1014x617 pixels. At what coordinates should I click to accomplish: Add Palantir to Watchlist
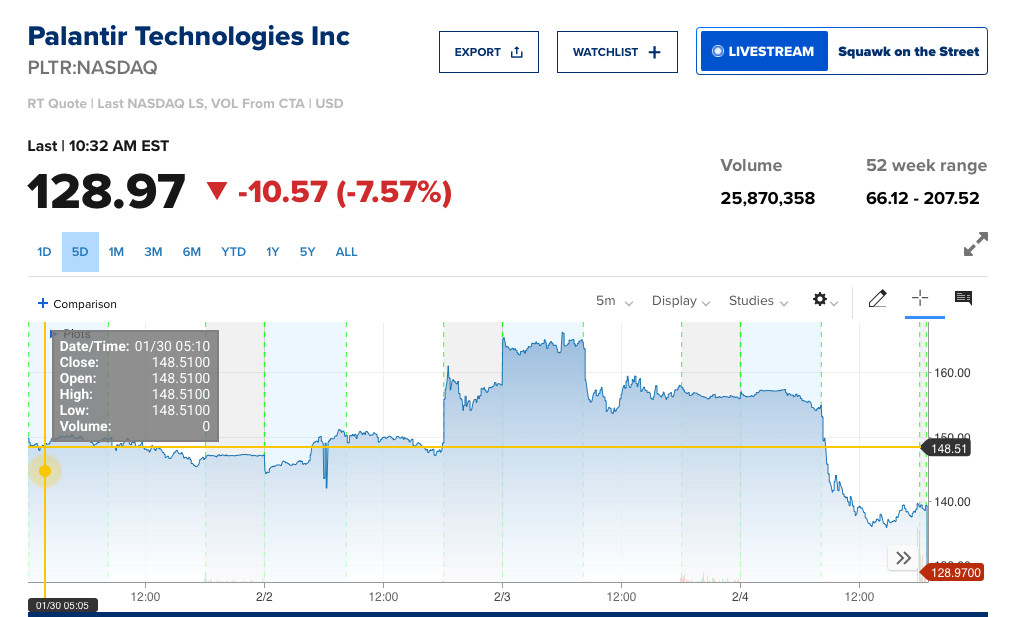[x=617, y=52]
